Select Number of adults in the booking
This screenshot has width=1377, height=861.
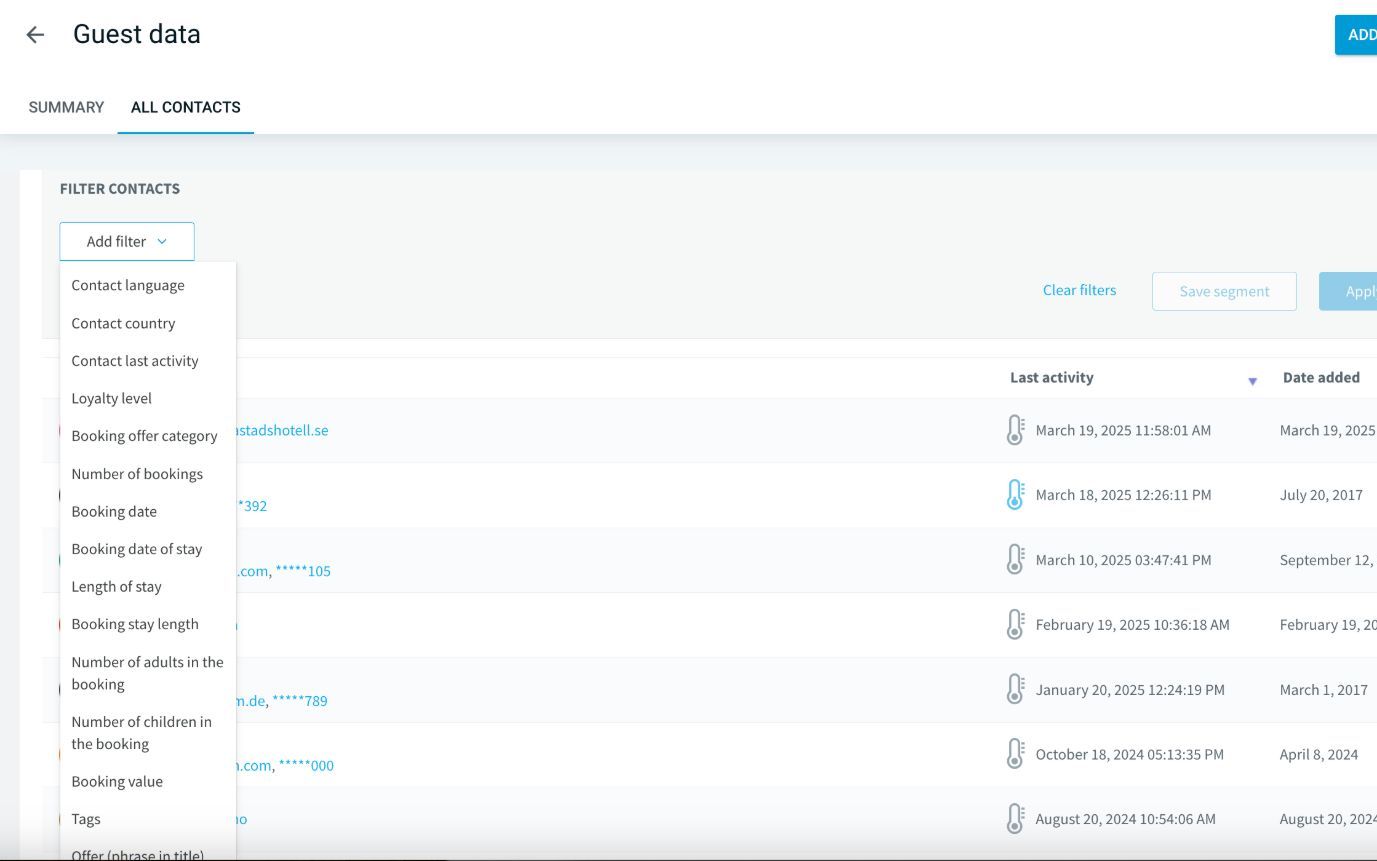pos(148,673)
